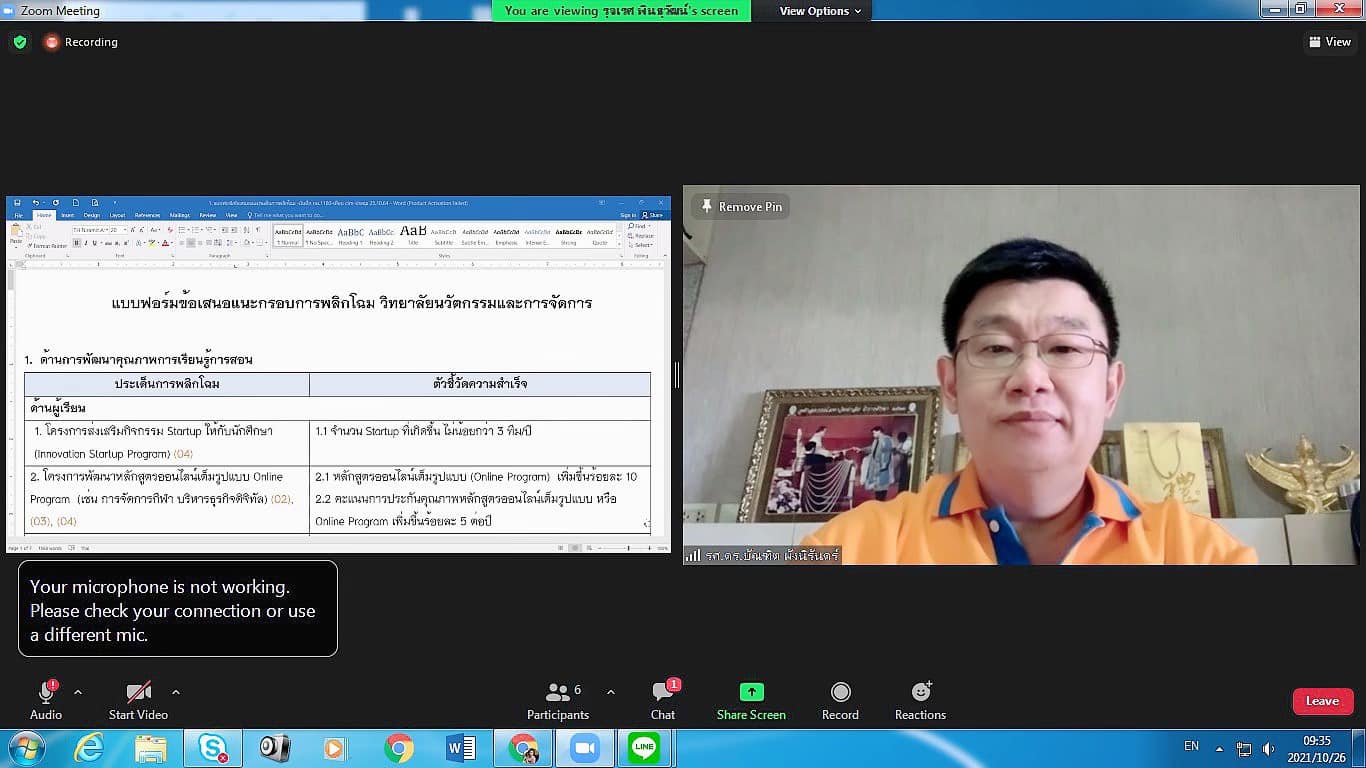Open the View layout menu

(1330, 42)
